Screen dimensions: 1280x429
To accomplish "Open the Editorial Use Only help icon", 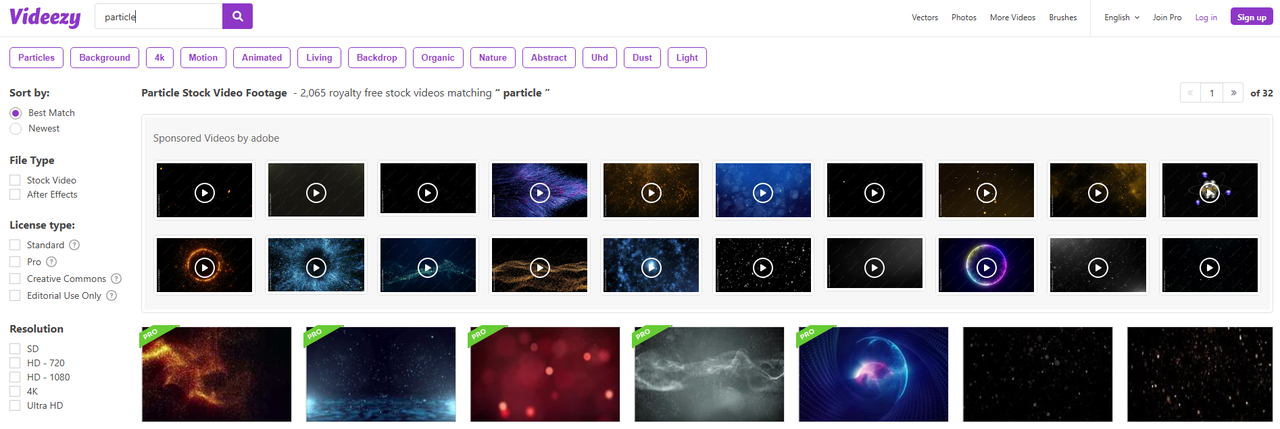I will click(x=111, y=296).
